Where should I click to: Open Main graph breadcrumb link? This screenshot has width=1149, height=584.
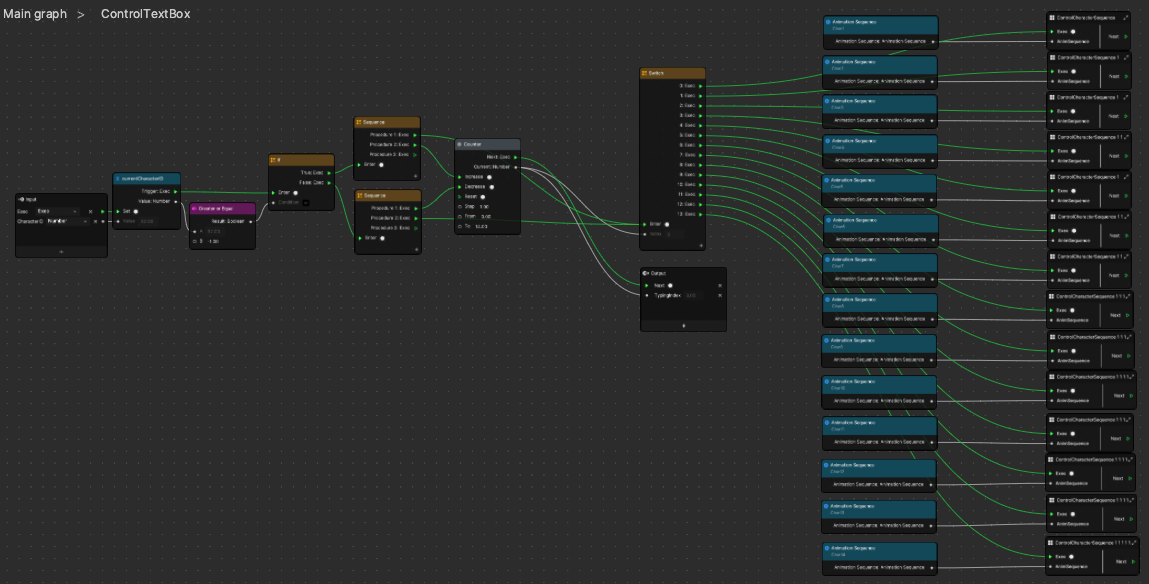pos(35,14)
